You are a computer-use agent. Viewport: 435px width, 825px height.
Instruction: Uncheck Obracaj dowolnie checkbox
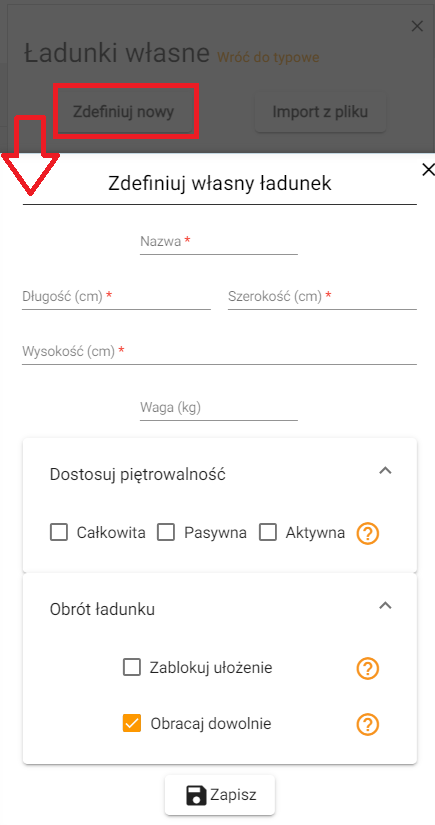[131, 723]
